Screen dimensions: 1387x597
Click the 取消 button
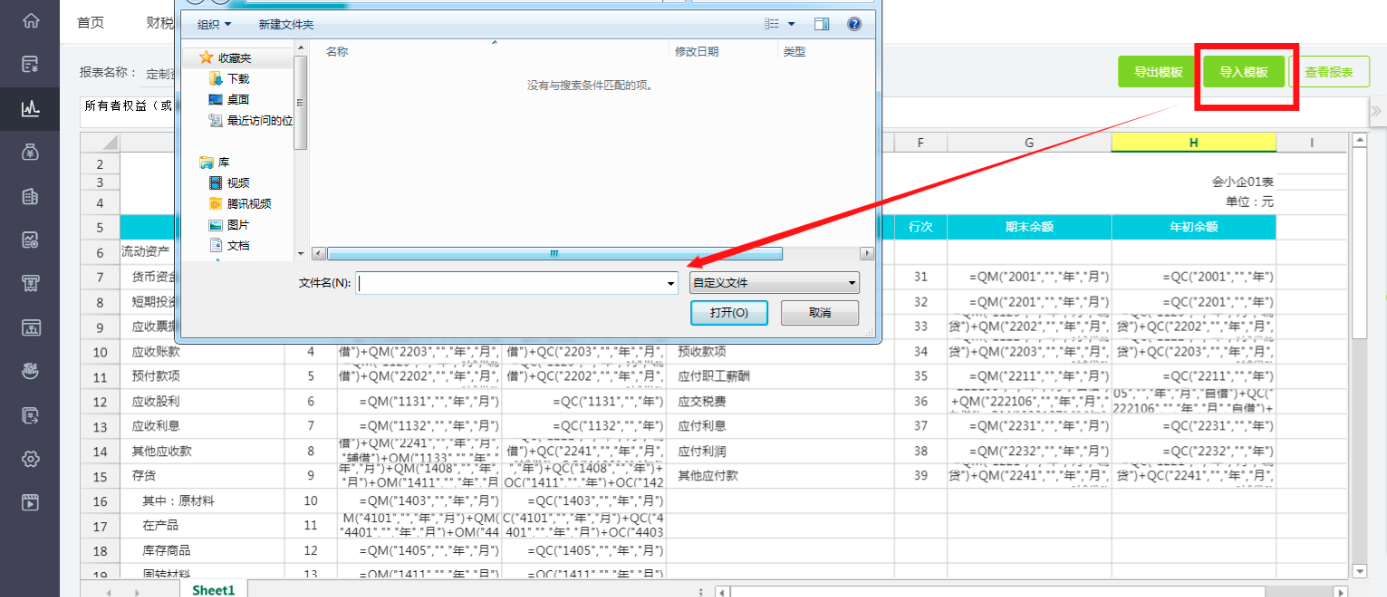820,313
